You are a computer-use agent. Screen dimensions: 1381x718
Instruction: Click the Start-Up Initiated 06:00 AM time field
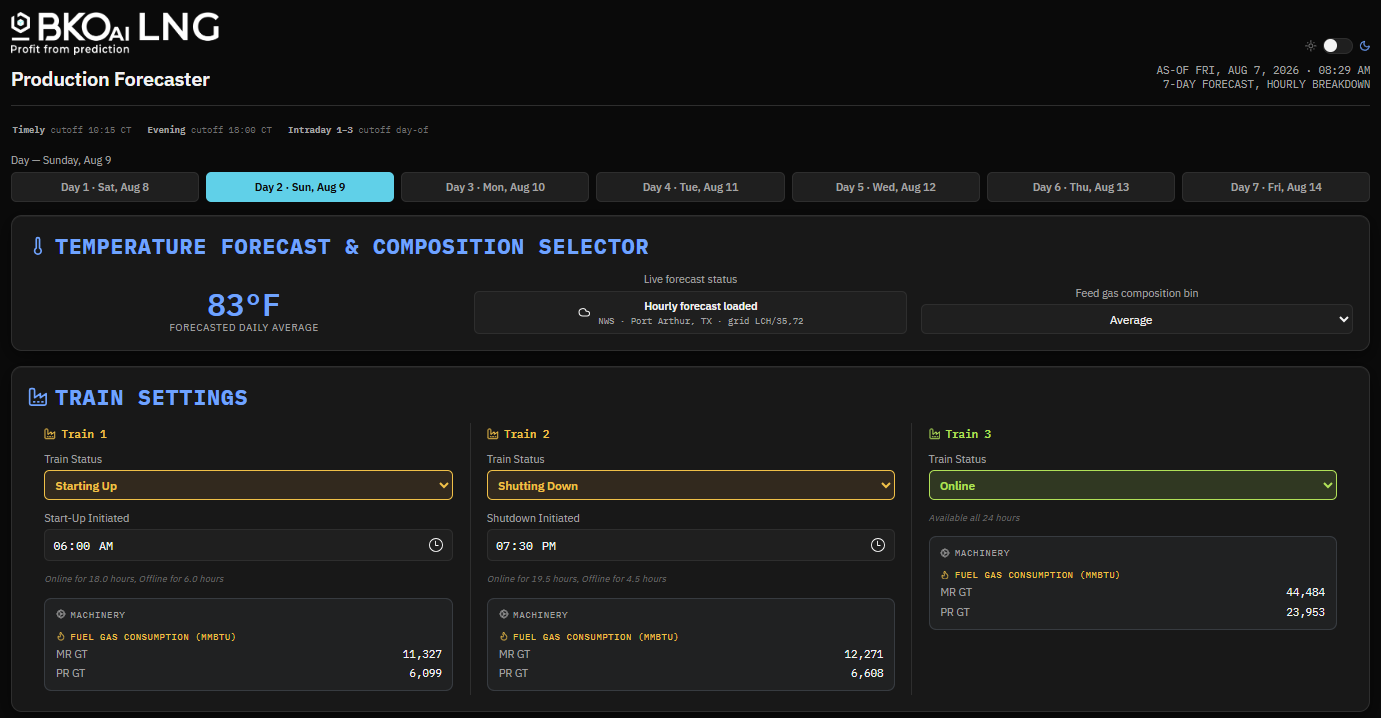tap(248, 545)
